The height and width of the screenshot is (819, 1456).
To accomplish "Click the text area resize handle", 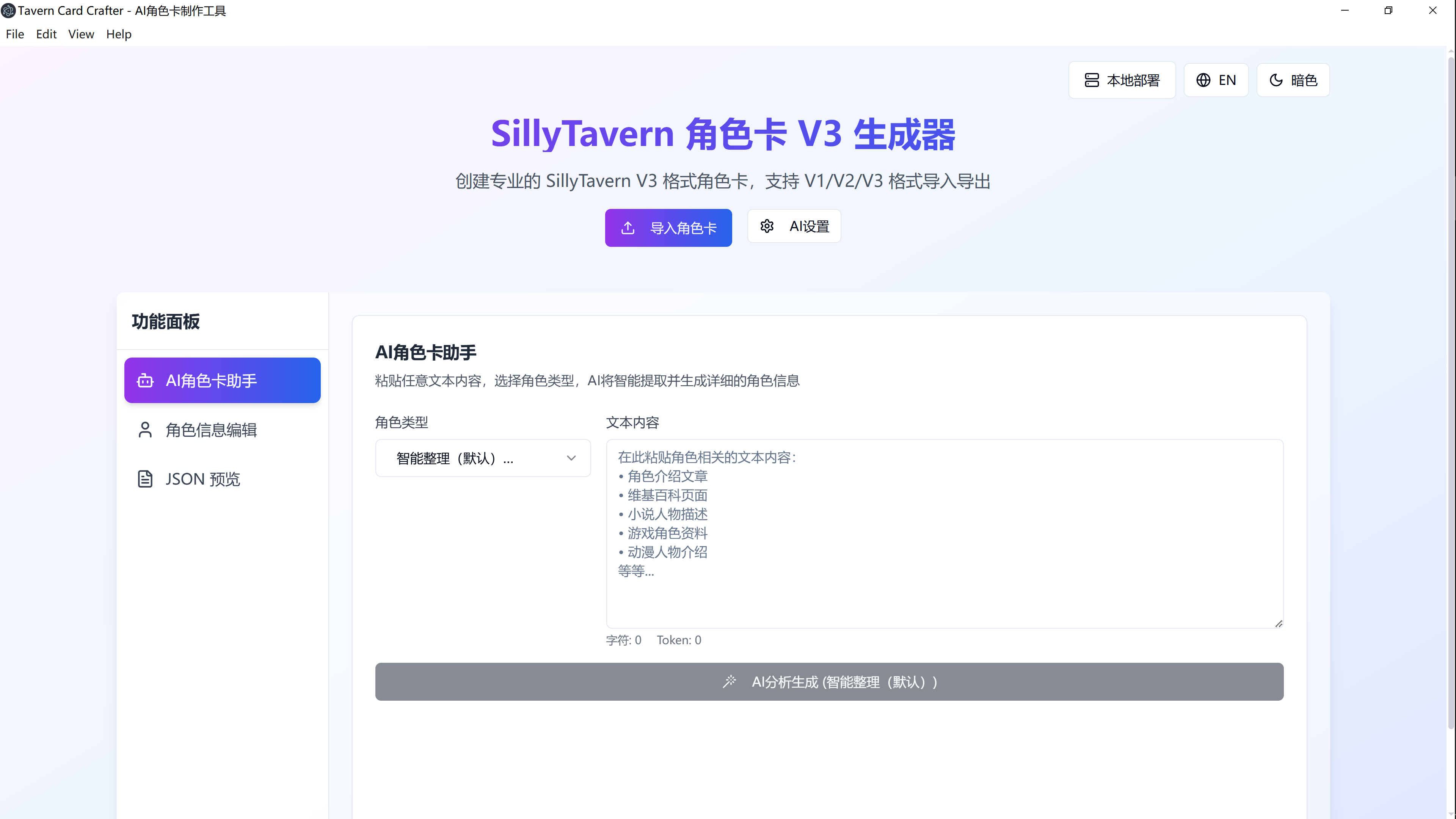I will (1279, 623).
